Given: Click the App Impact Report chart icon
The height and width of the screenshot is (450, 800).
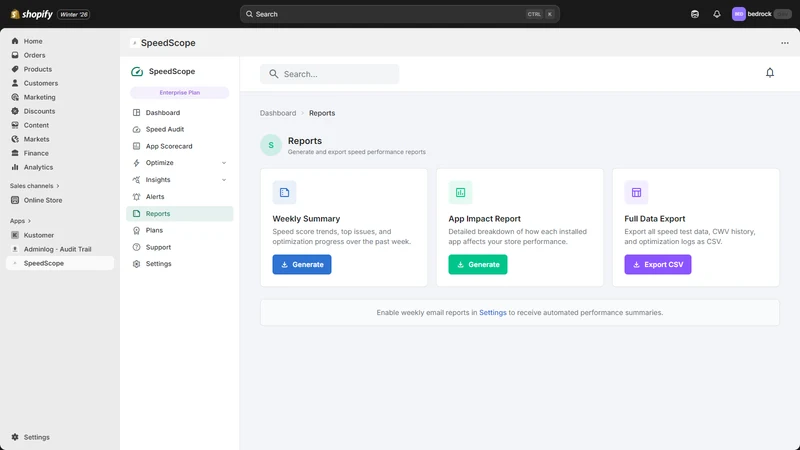Looking at the screenshot, I should tap(460, 192).
